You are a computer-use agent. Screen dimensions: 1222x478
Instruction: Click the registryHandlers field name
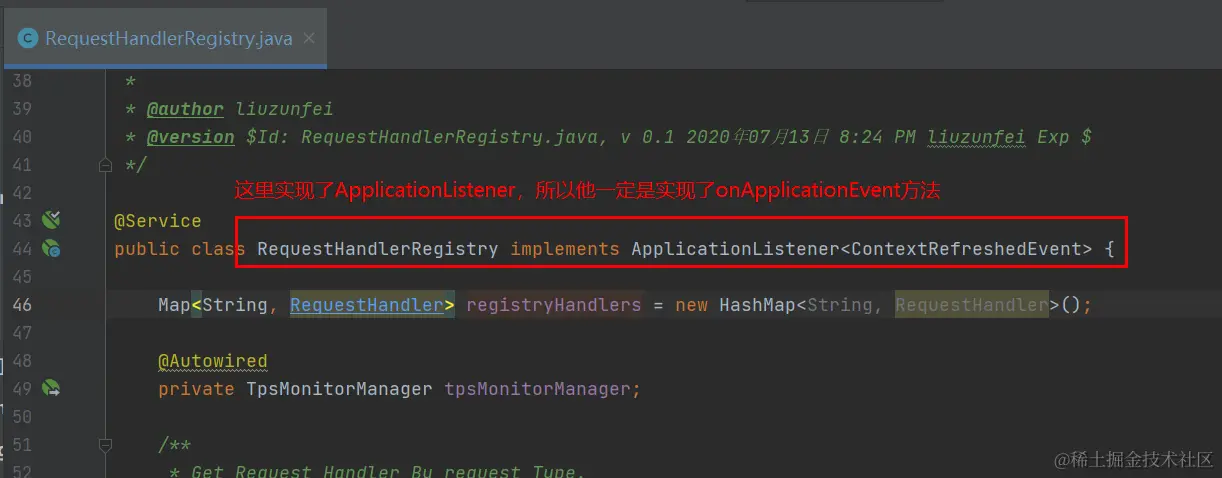[553, 305]
